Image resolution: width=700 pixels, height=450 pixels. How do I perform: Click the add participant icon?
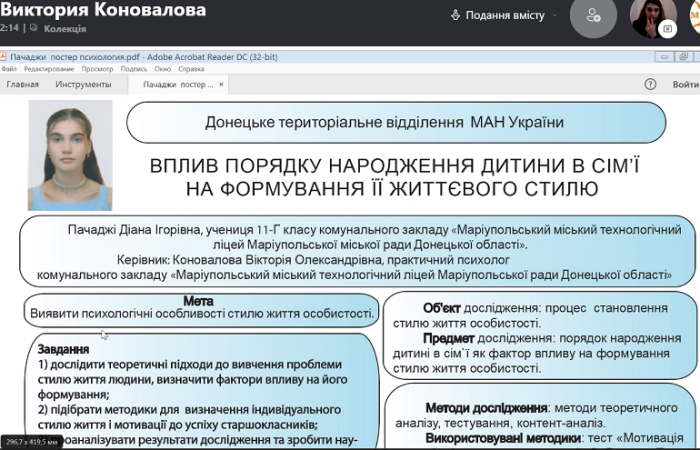[x=593, y=16]
